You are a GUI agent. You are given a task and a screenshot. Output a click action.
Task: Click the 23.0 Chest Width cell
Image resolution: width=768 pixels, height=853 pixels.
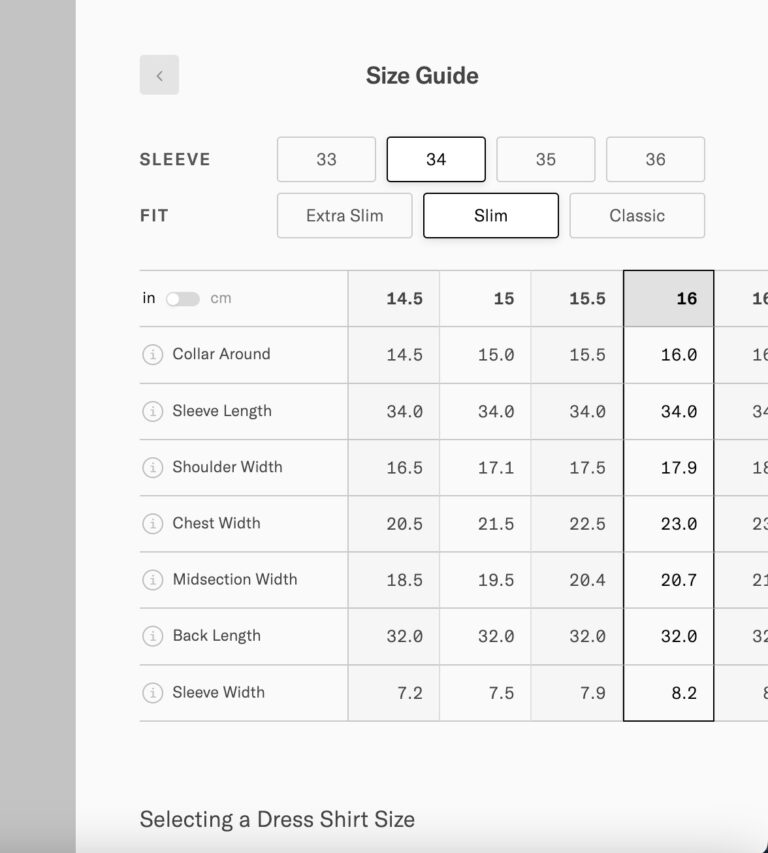(x=668, y=523)
